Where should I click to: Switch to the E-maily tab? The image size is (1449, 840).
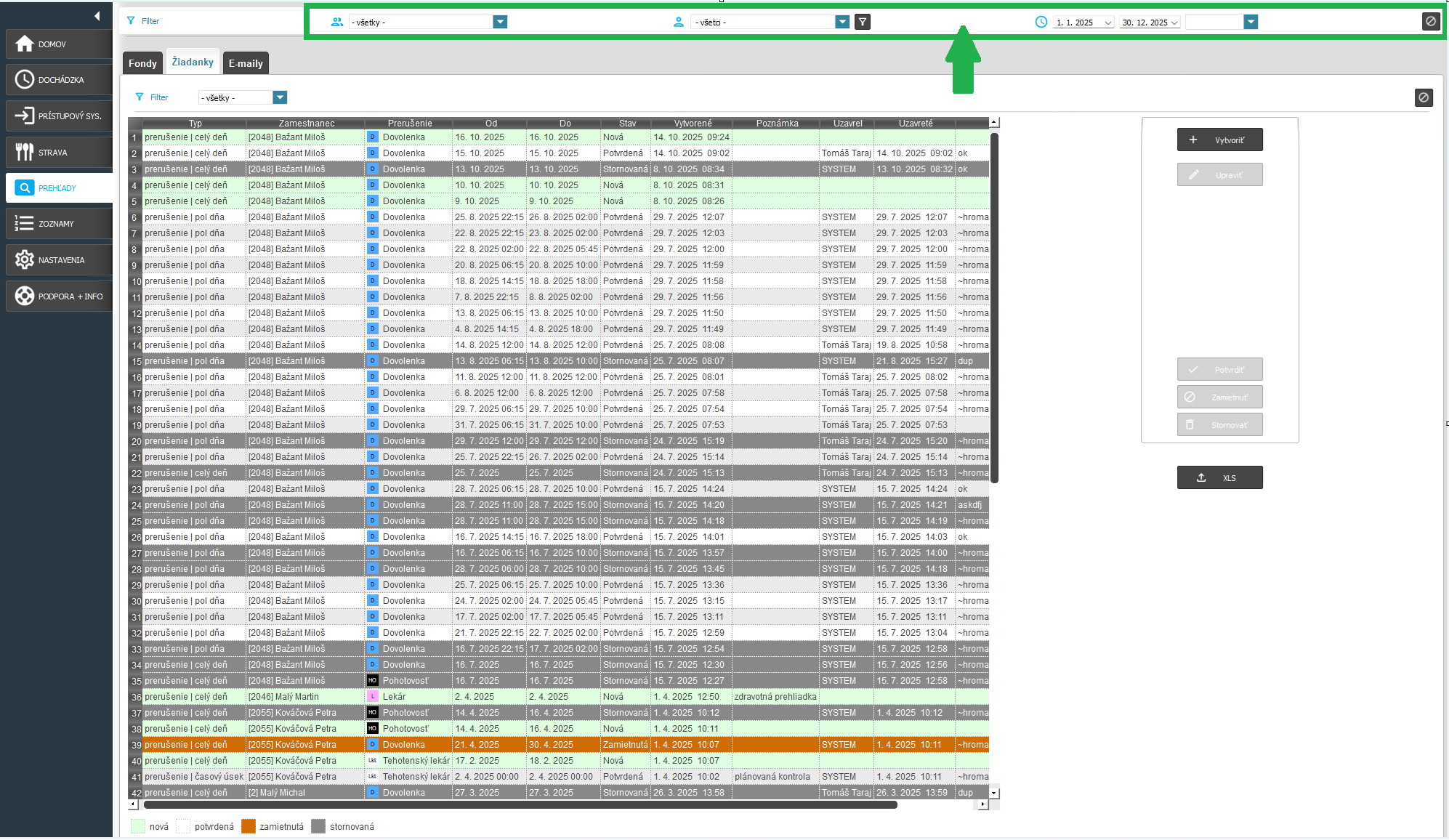click(246, 63)
